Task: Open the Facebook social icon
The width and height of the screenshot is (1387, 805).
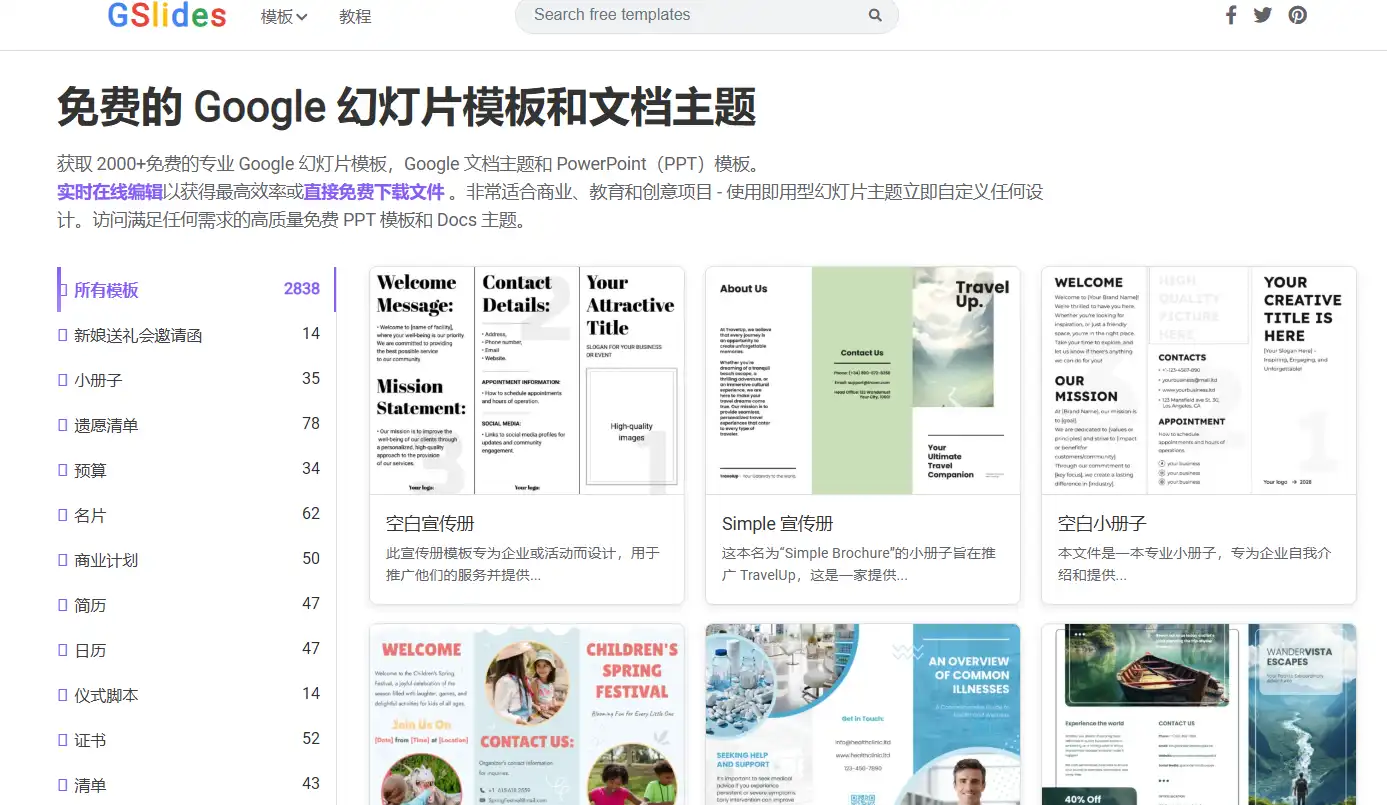Action: (1231, 15)
